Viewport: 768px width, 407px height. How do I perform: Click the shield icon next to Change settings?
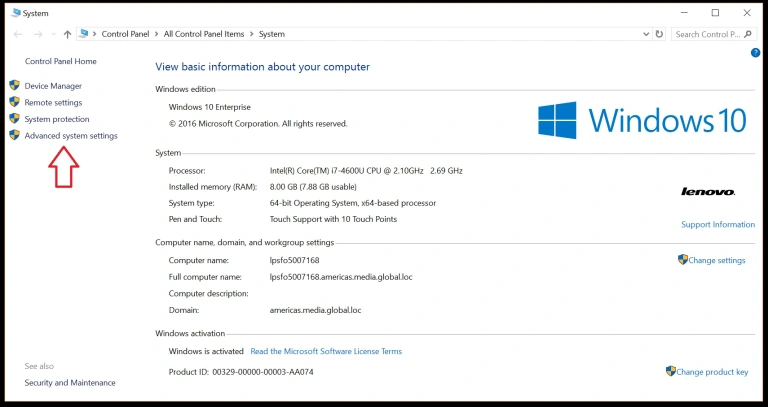coord(683,260)
